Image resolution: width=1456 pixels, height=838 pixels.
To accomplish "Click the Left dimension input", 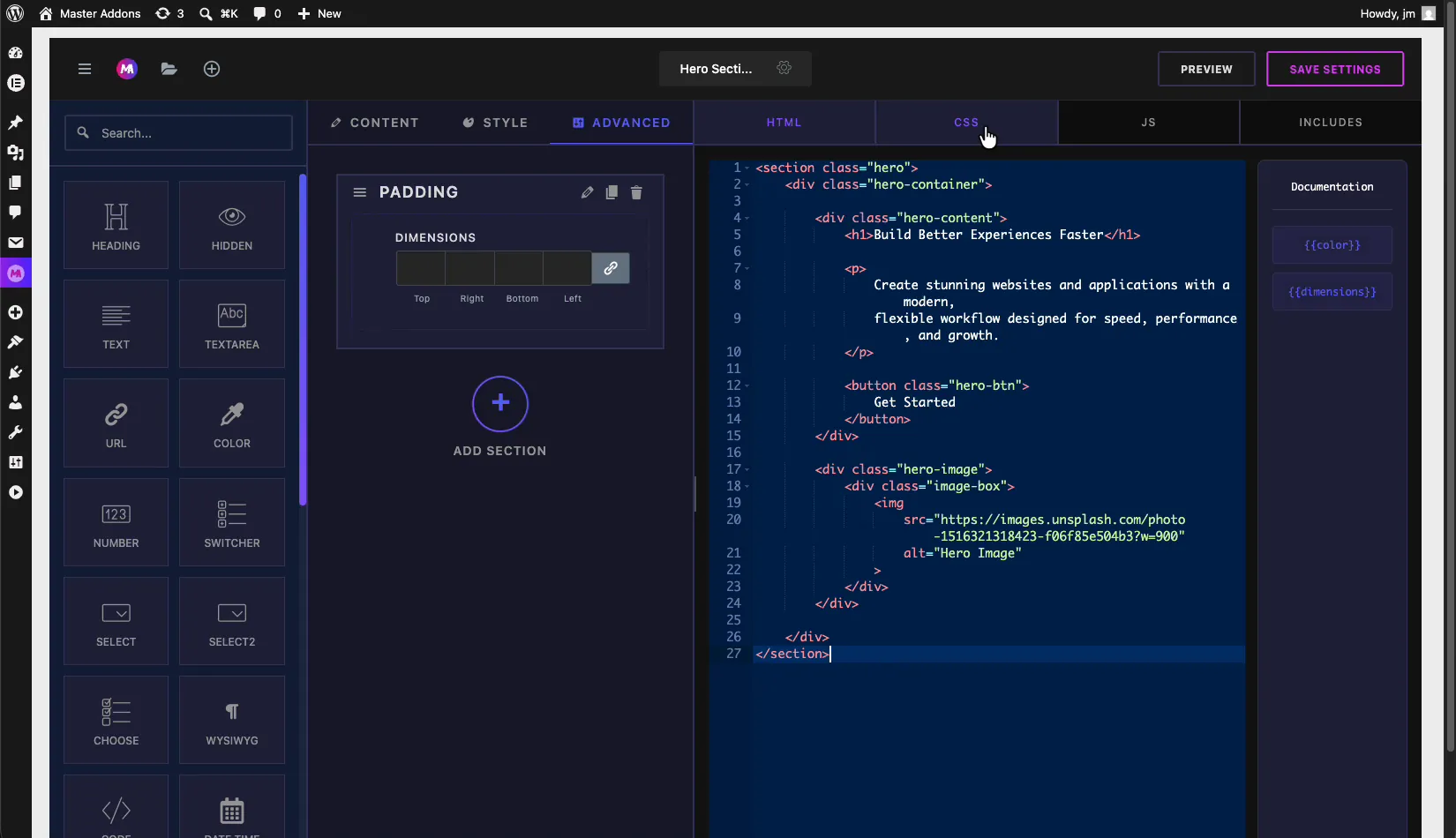I will pos(567,268).
